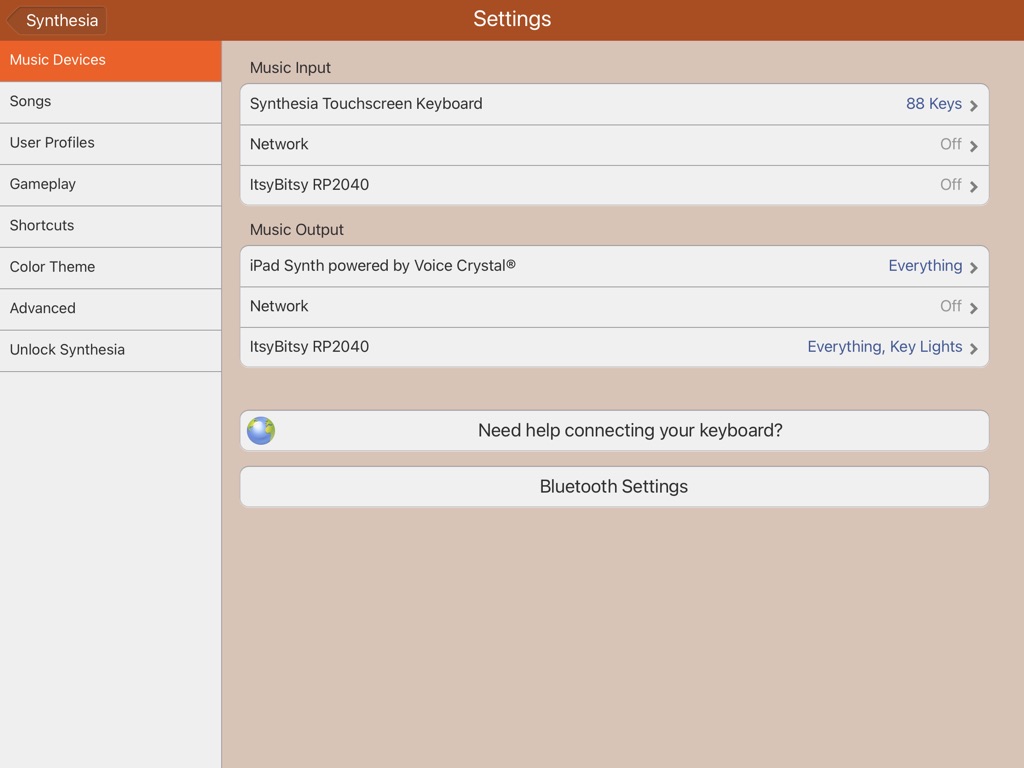Open Advanced settings
The image size is (1024, 768).
tap(110, 309)
